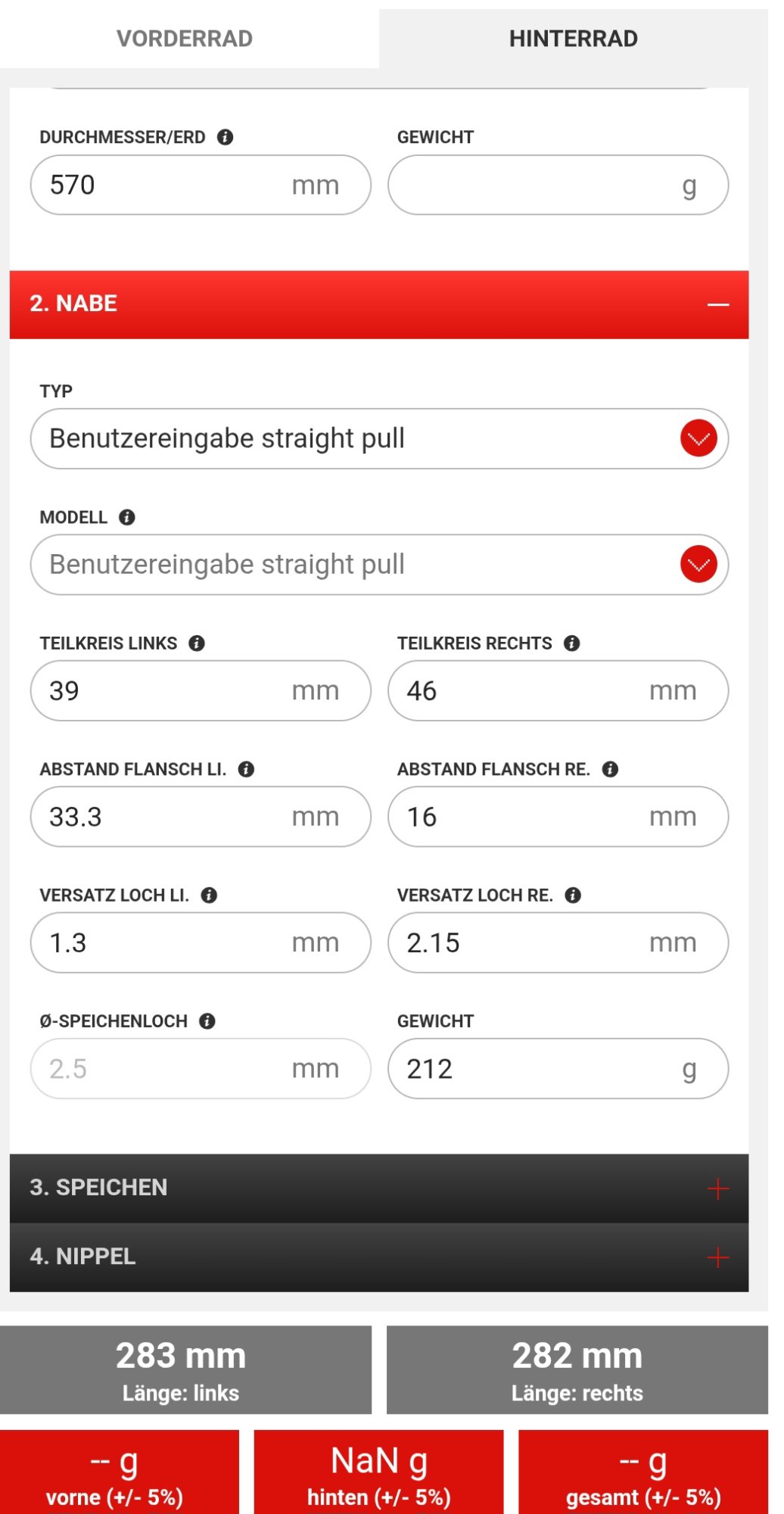This screenshot has height=1514, width=784.
Task: Select the Hinterrad tab
Action: [x=573, y=39]
